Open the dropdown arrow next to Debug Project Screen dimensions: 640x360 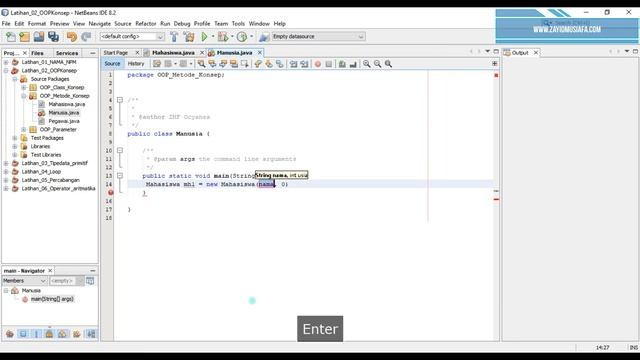point(232,37)
